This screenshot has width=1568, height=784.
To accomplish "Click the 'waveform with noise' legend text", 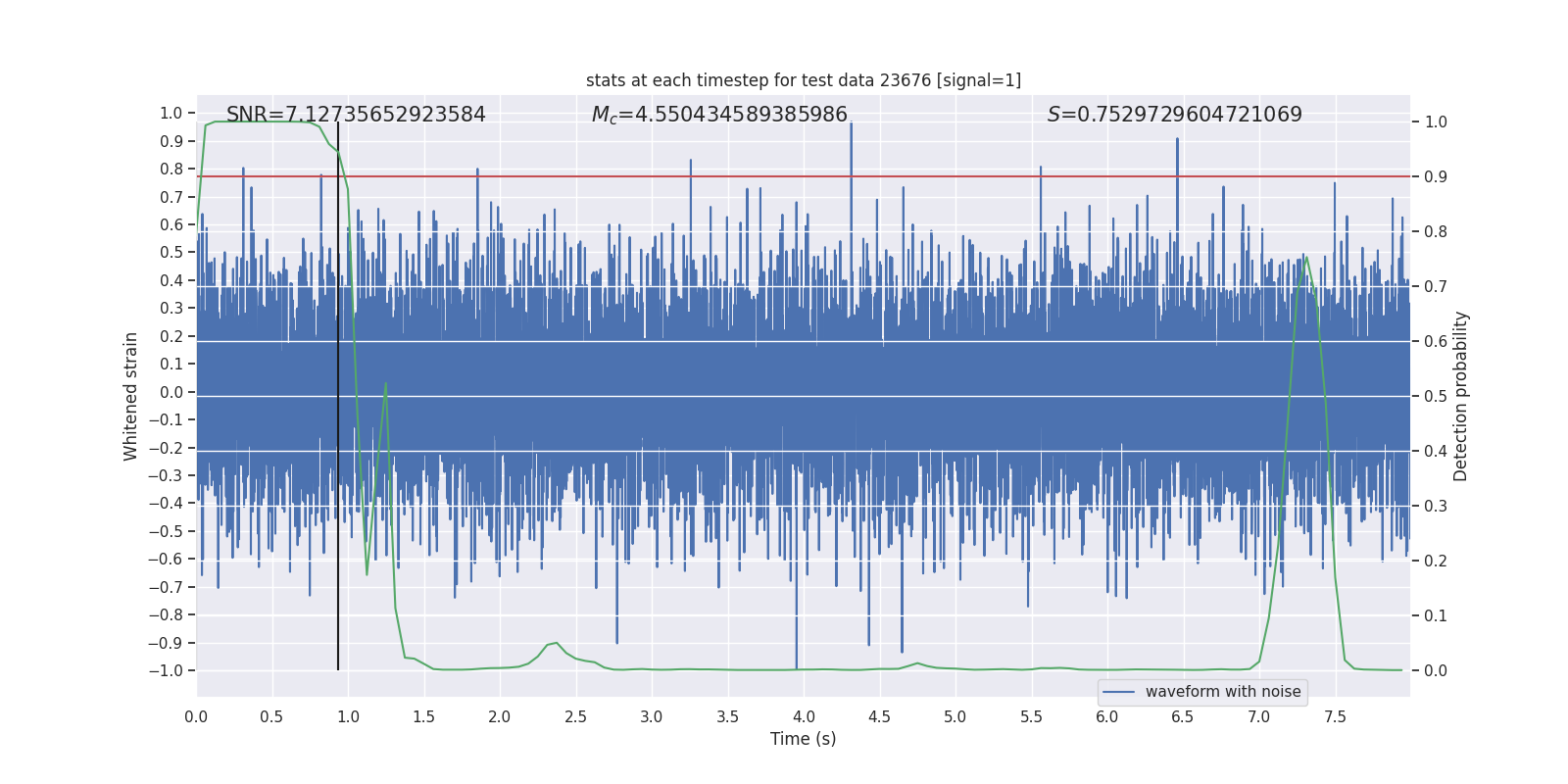I will (x=1223, y=692).
